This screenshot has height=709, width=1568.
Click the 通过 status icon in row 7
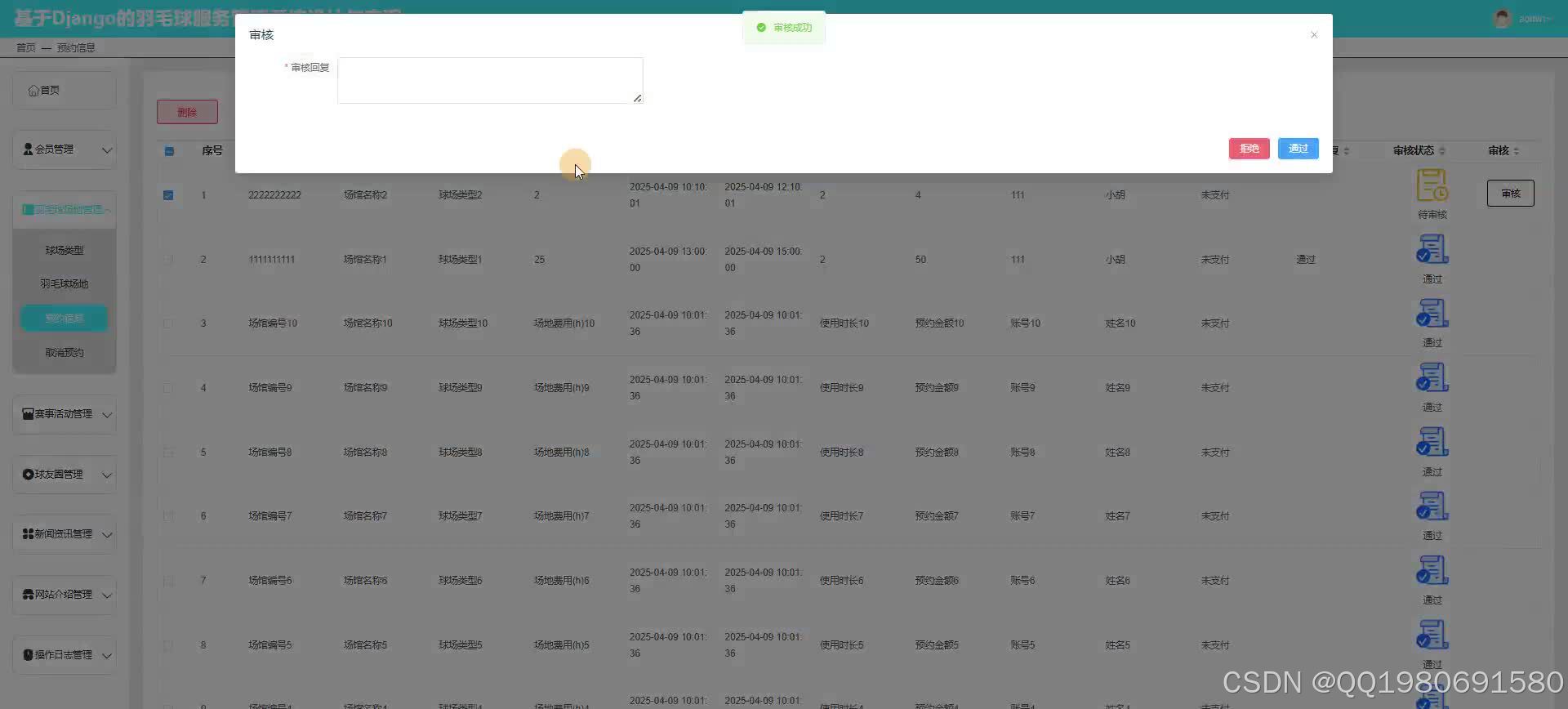click(x=1432, y=570)
